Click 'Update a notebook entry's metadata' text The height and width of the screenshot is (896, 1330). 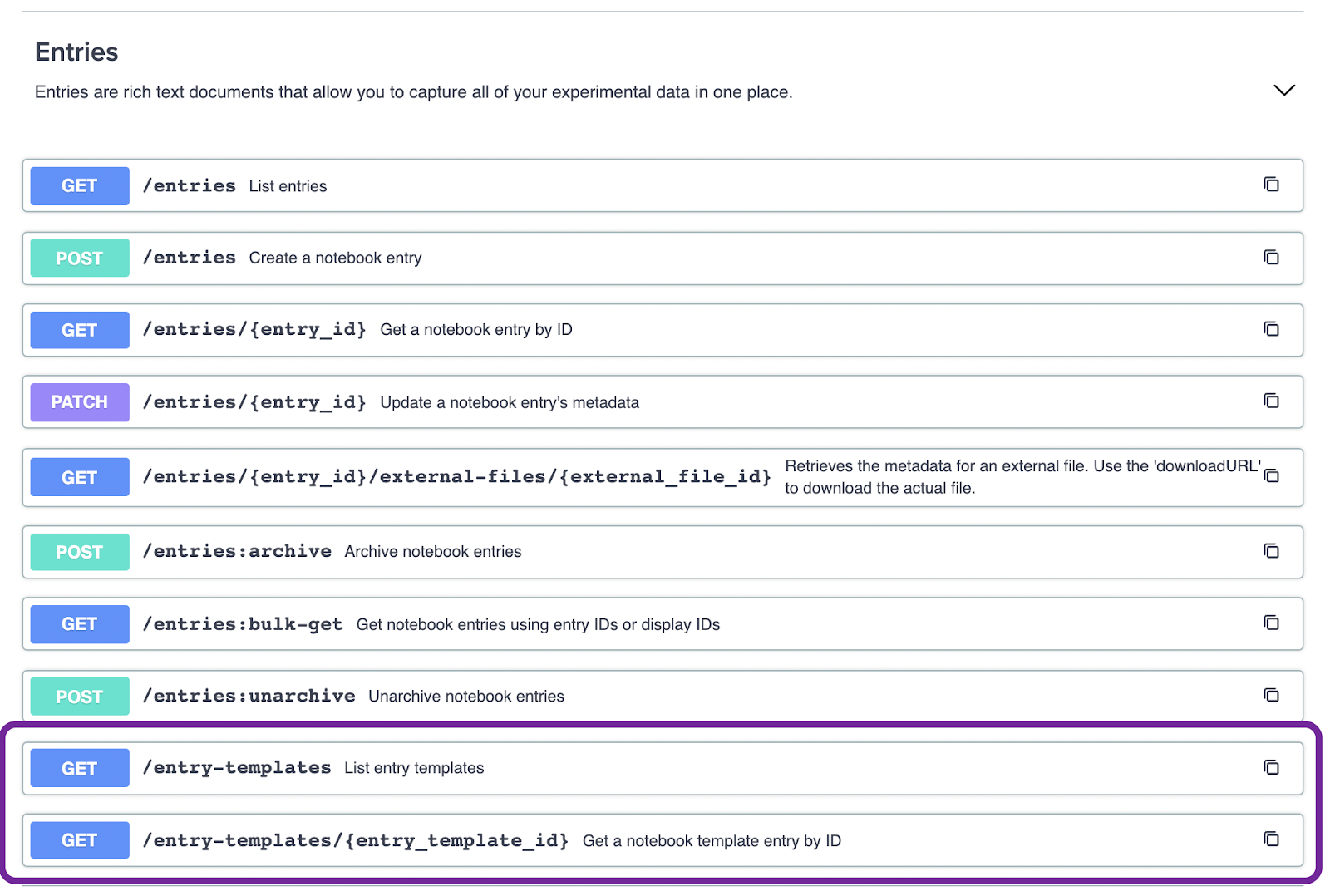(510, 402)
